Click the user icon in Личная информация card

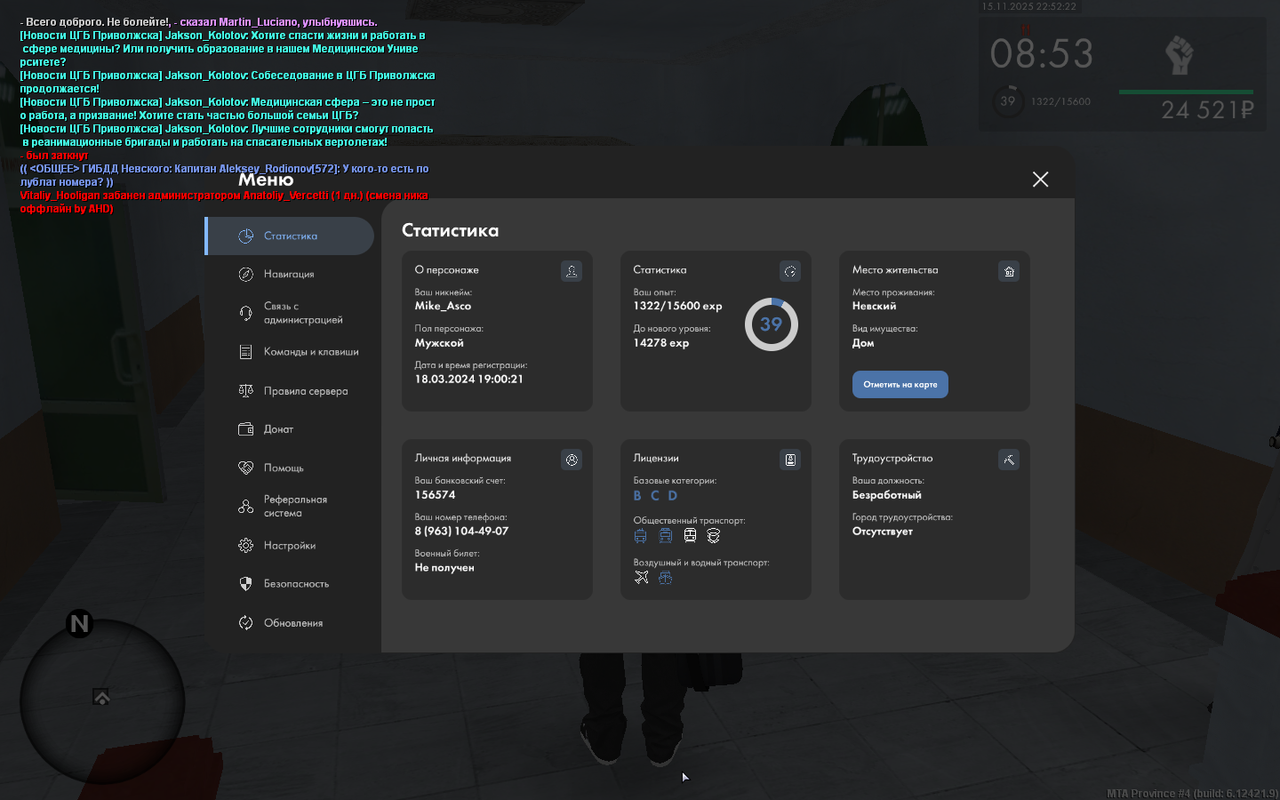click(571, 460)
